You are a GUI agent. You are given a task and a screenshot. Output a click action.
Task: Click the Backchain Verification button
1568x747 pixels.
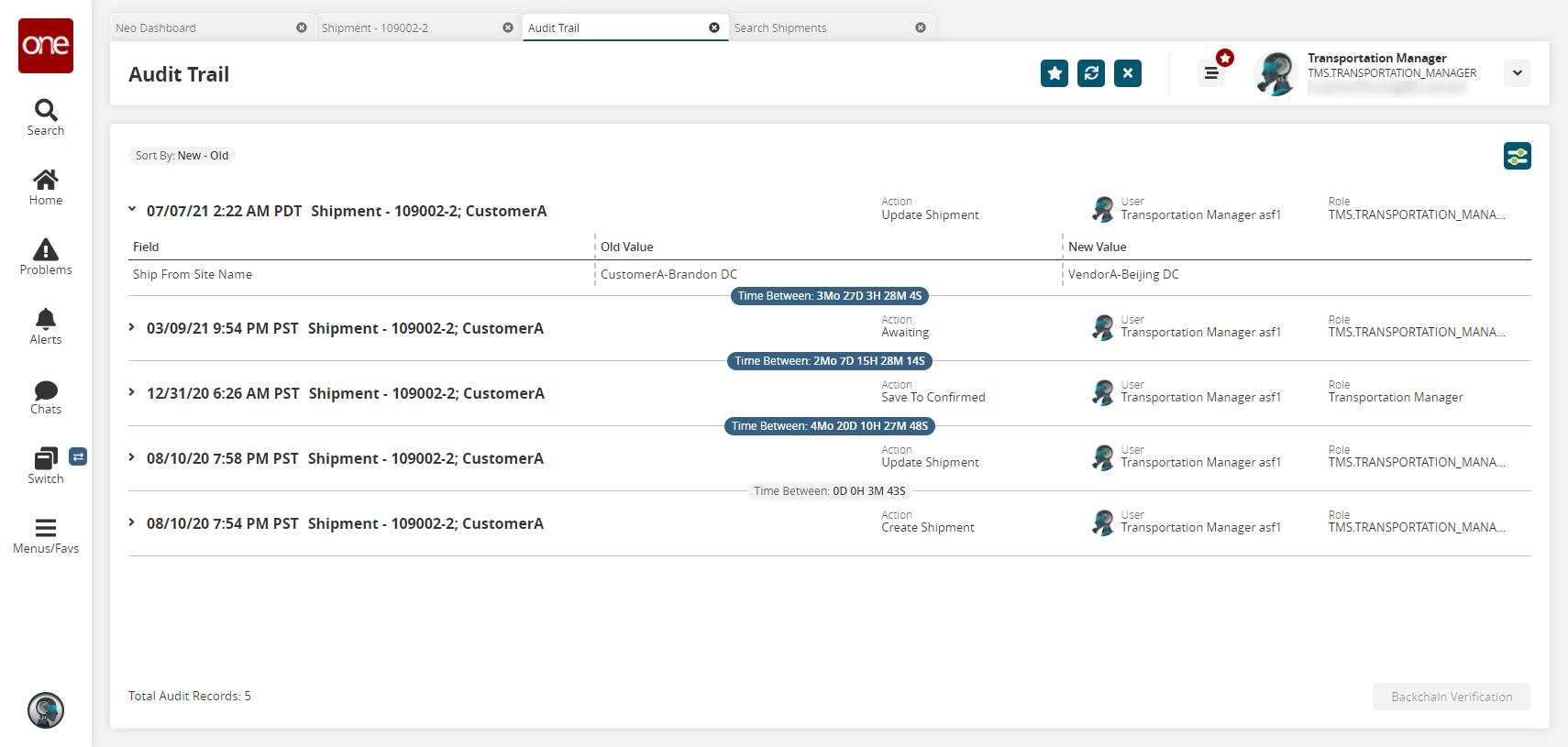point(1452,697)
